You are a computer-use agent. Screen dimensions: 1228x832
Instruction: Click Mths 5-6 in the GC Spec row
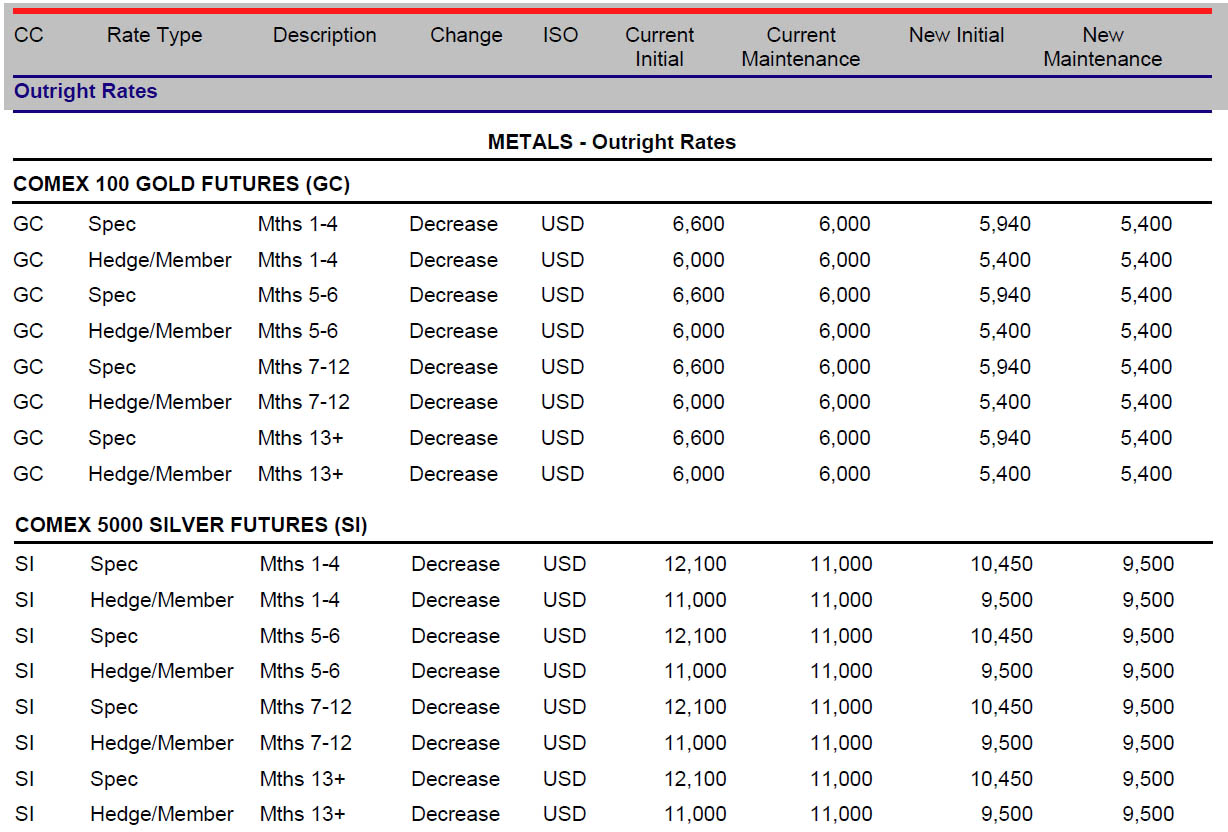298,295
